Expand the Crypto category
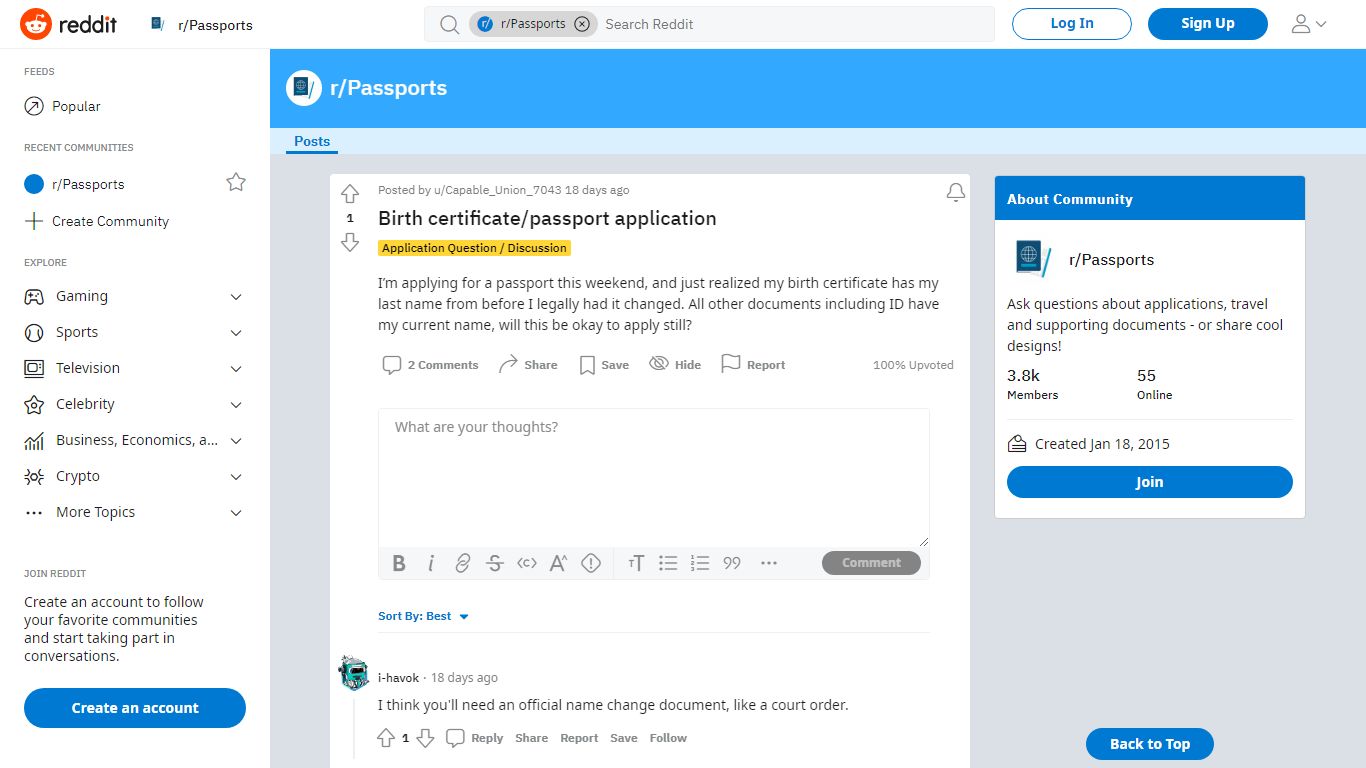 135,476
